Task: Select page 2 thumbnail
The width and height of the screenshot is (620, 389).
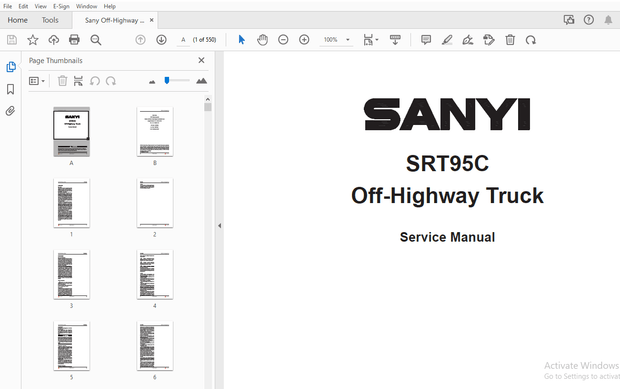Action: pos(155,203)
